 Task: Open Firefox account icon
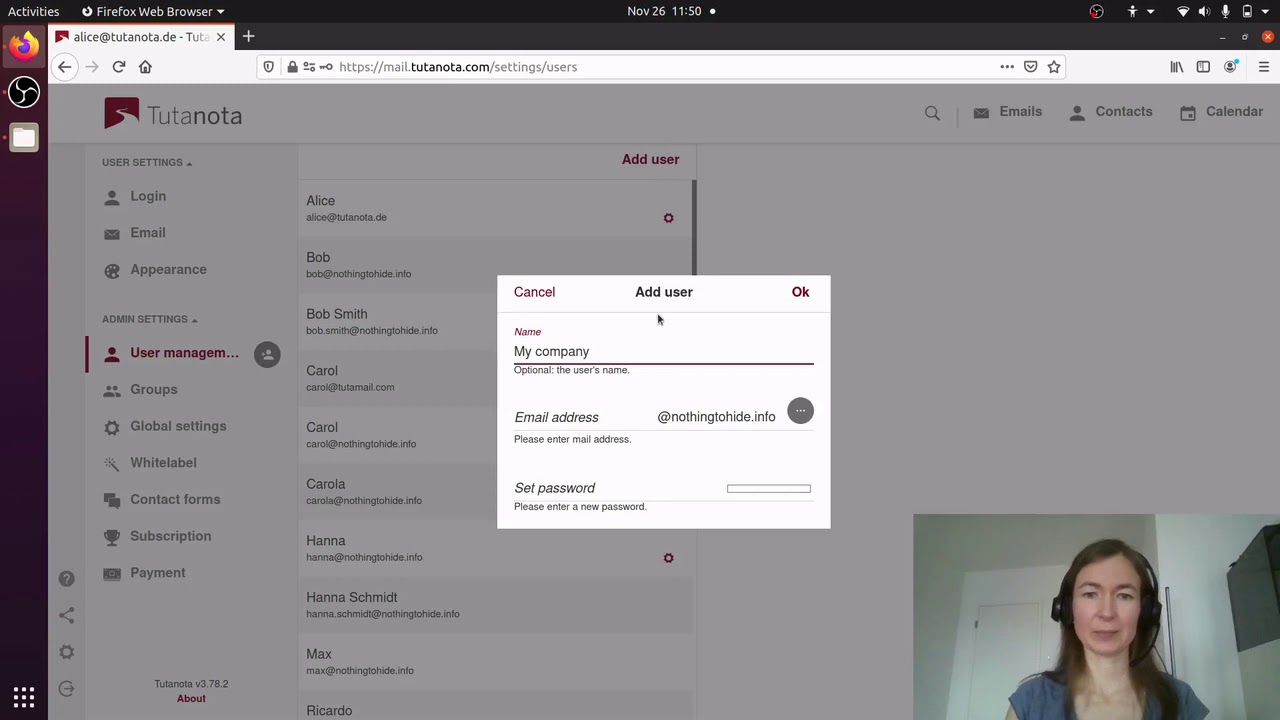(1231, 67)
